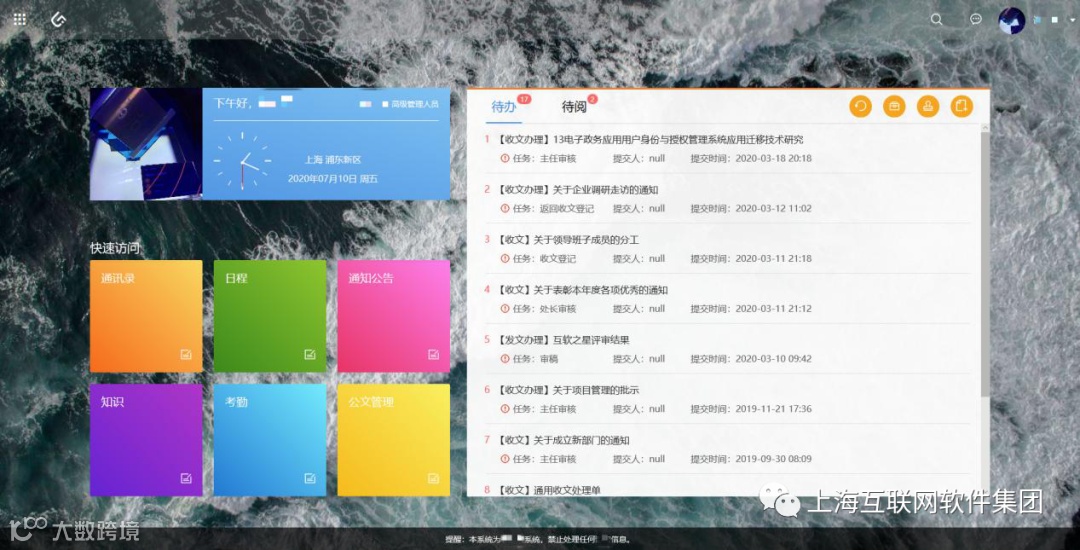
Task: Click the 下午好 greeting text
Action: click(233, 103)
